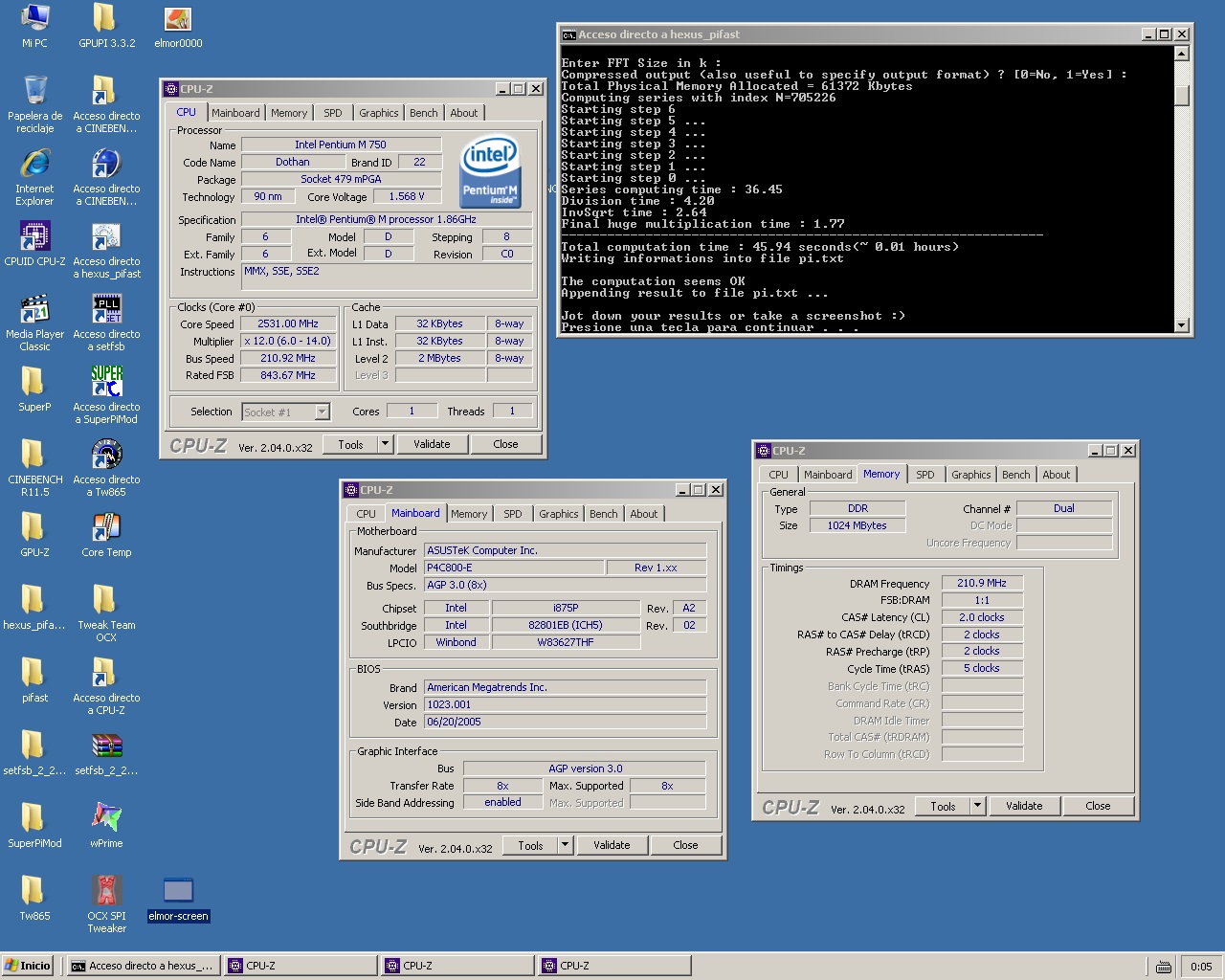Open SPD tab in Memory window
The image size is (1225, 980).
pos(924,475)
